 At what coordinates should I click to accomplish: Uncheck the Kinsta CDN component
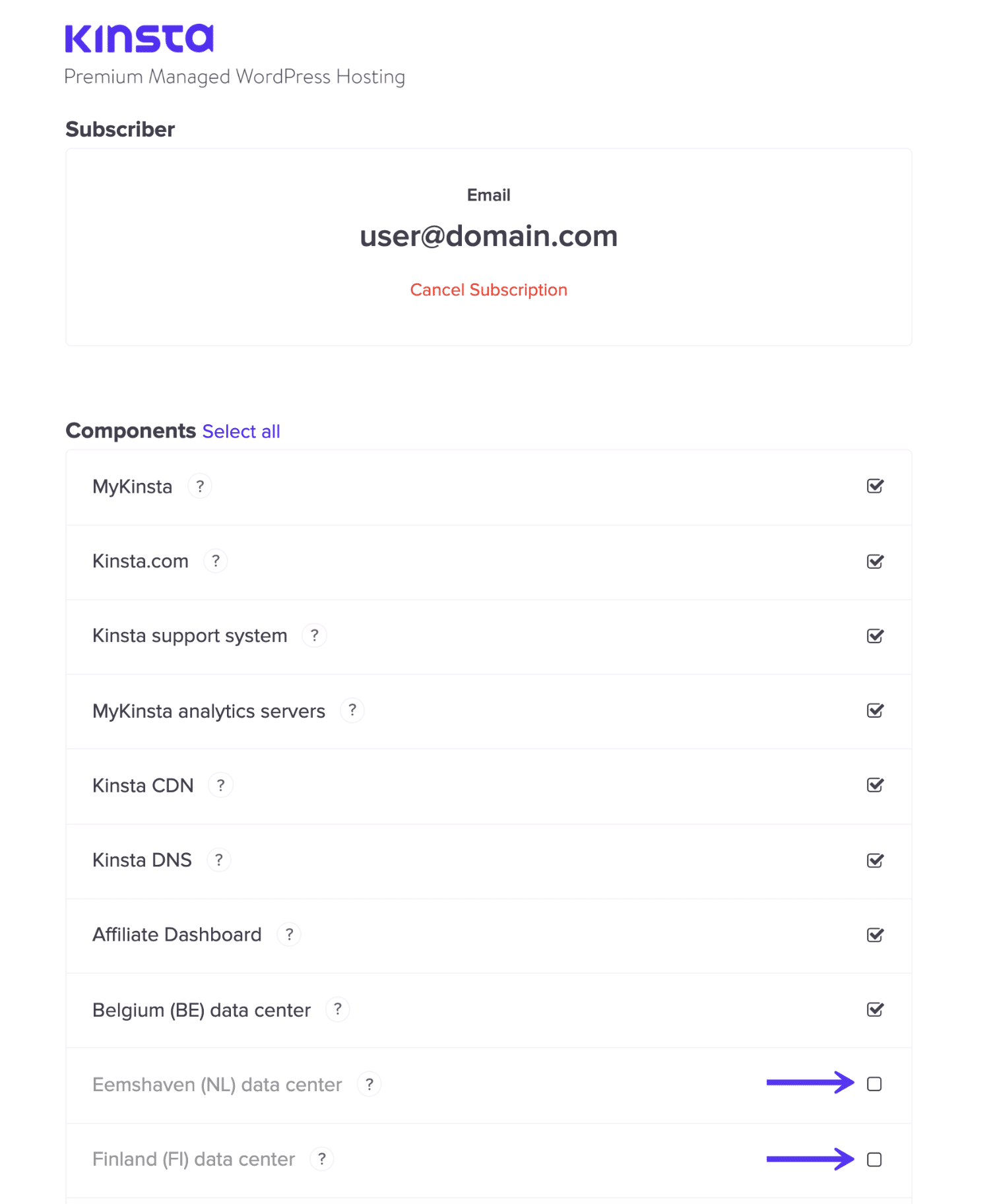coord(875,785)
